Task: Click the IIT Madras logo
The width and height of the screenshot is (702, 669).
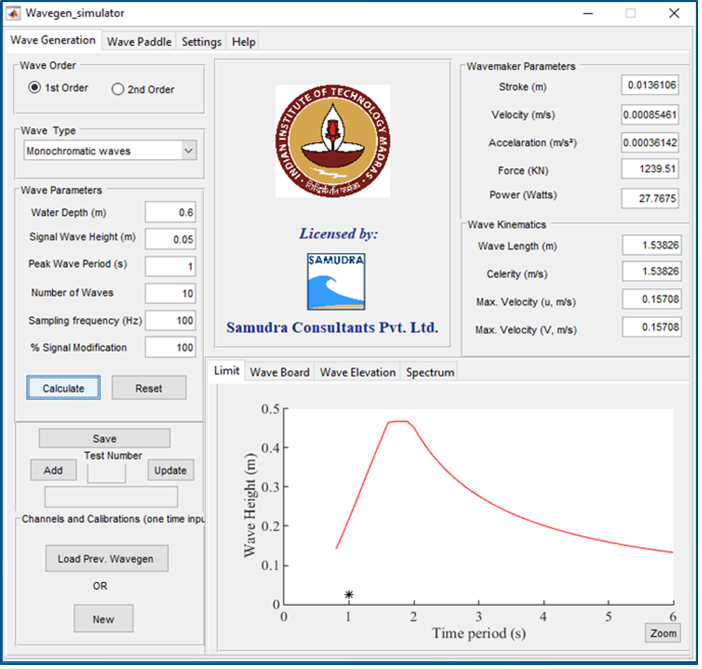Action: [x=332, y=142]
